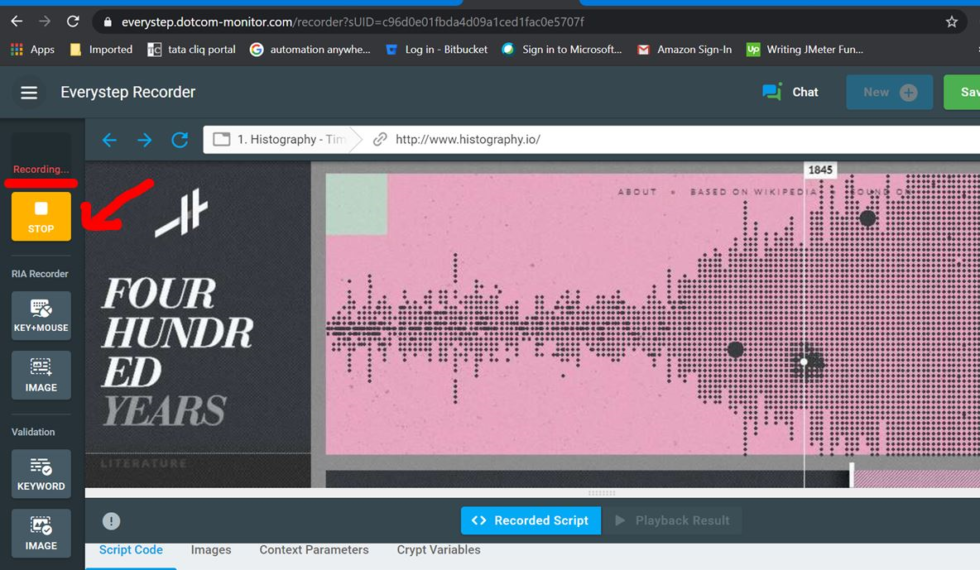The height and width of the screenshot is (570, 980).
Task: Add an Image validation
Action: [x=41, y=533]
